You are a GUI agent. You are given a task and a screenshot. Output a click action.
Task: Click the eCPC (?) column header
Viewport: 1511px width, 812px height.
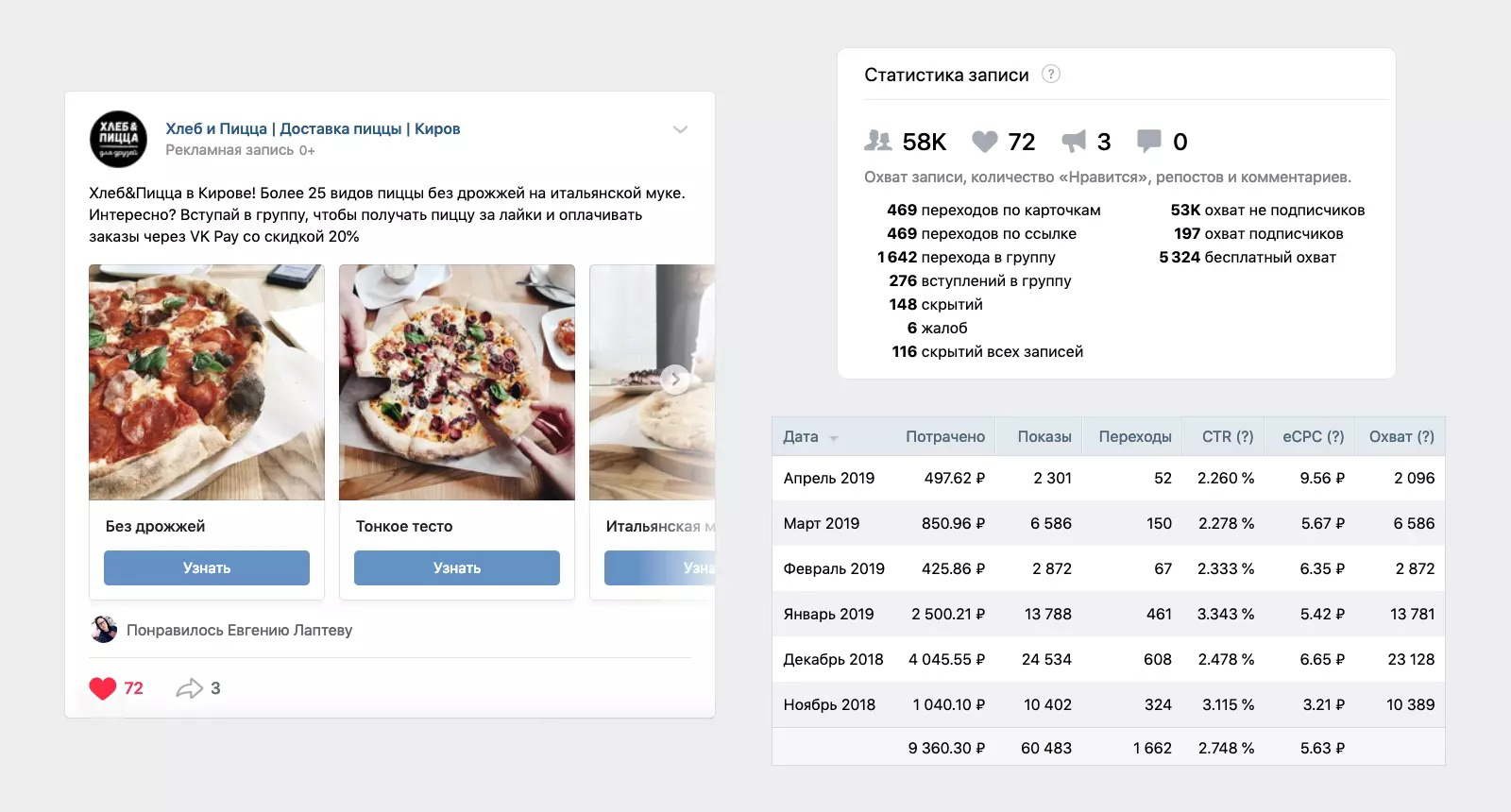point(1313,436)
